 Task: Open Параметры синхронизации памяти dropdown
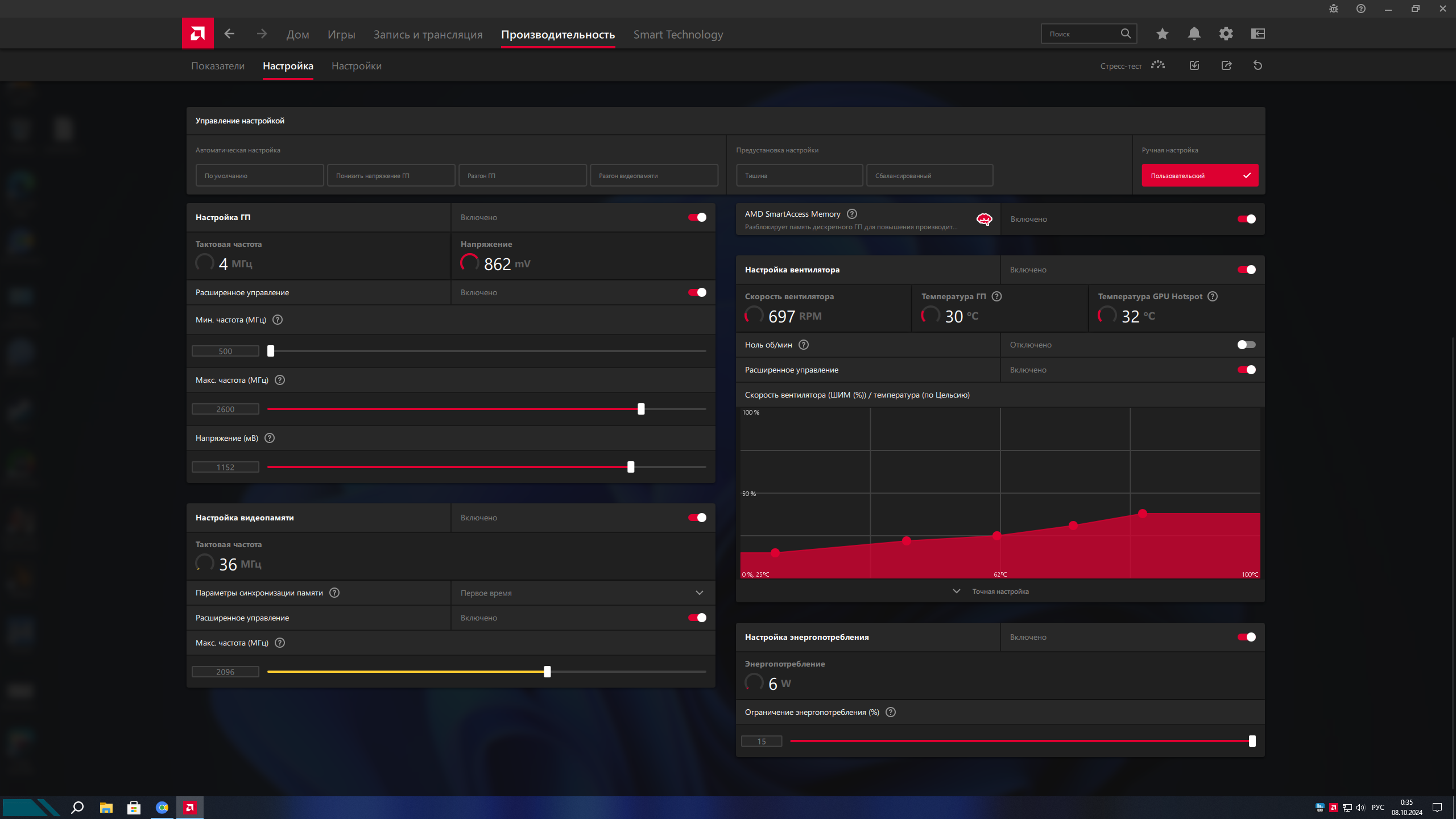[x=582, y=593]
